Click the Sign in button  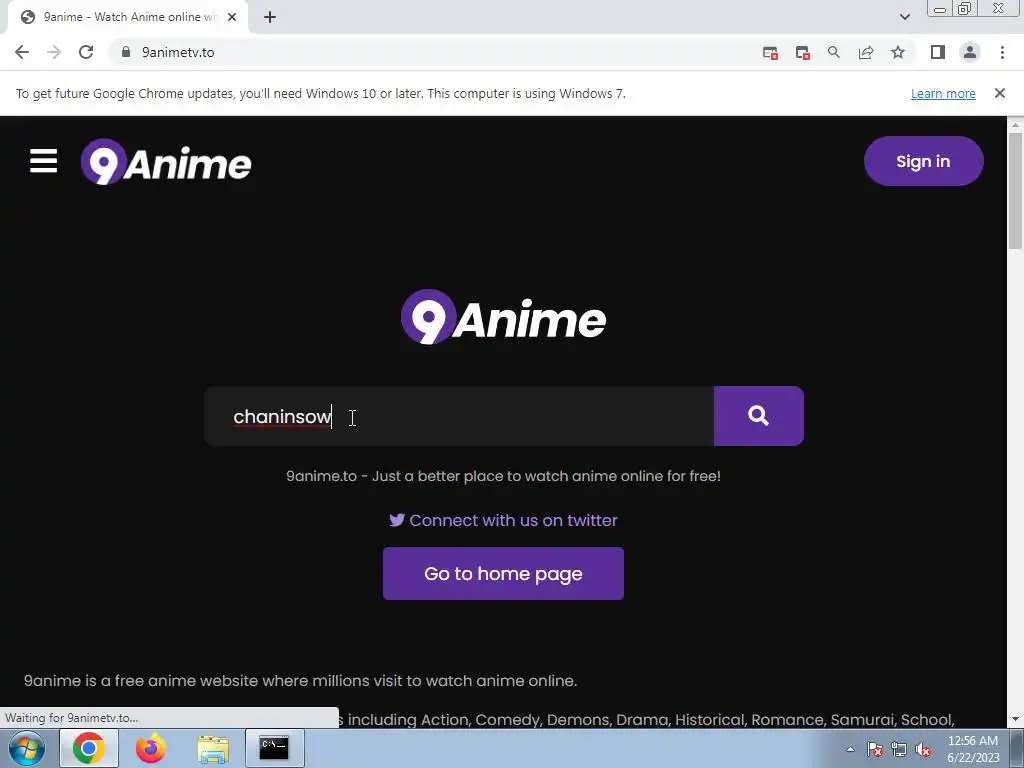pyautogui.click(x=923, y=161)
